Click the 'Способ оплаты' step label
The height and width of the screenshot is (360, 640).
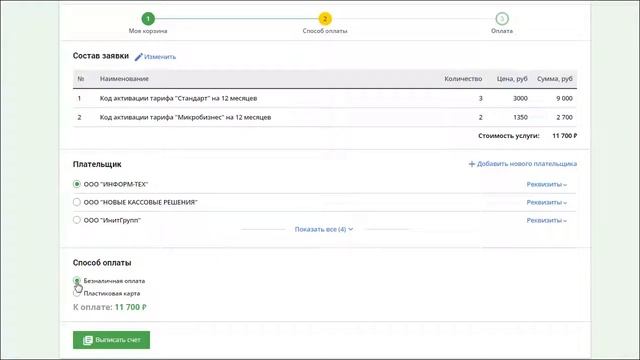[325, 31]
